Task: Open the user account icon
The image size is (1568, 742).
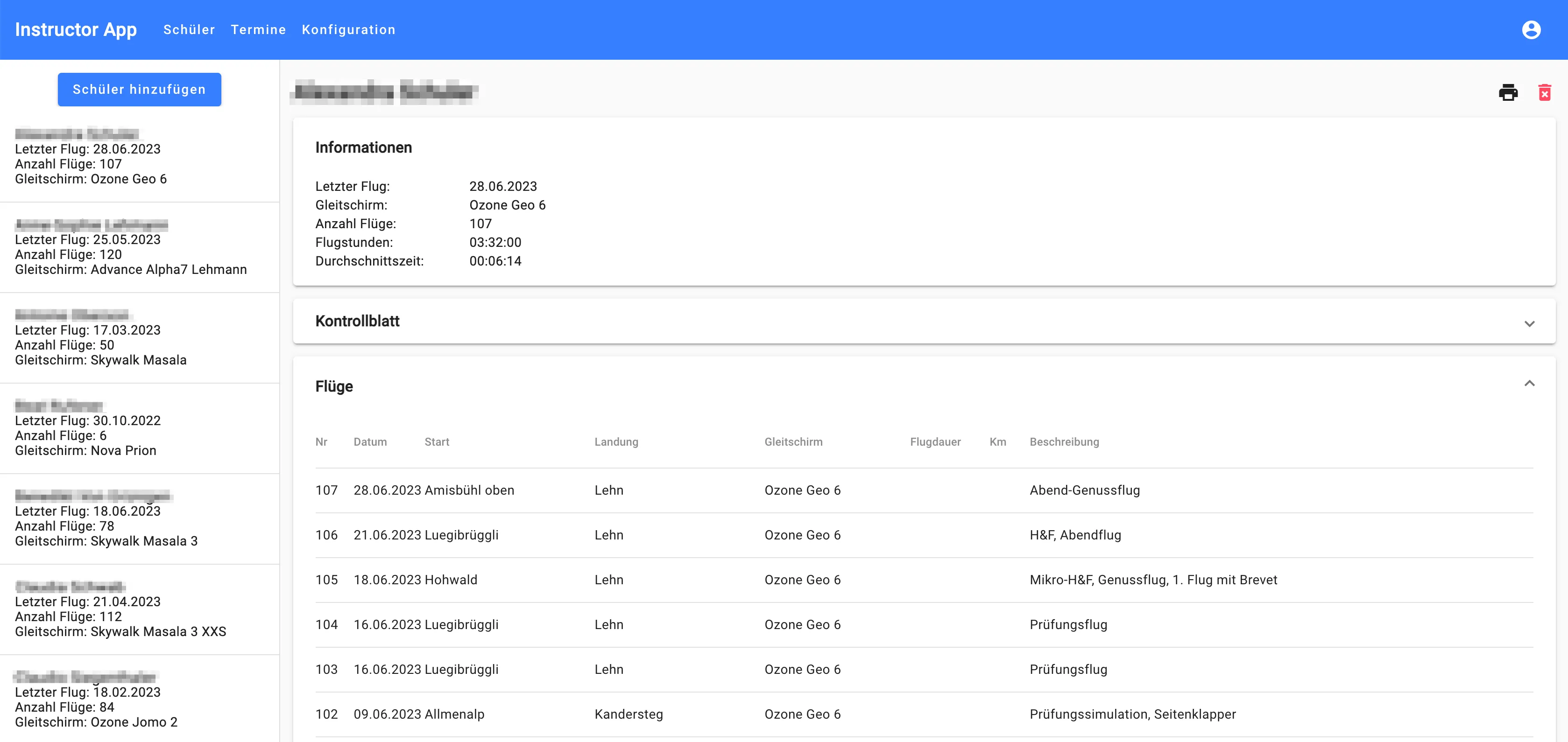Action: tap(1531, 30)
